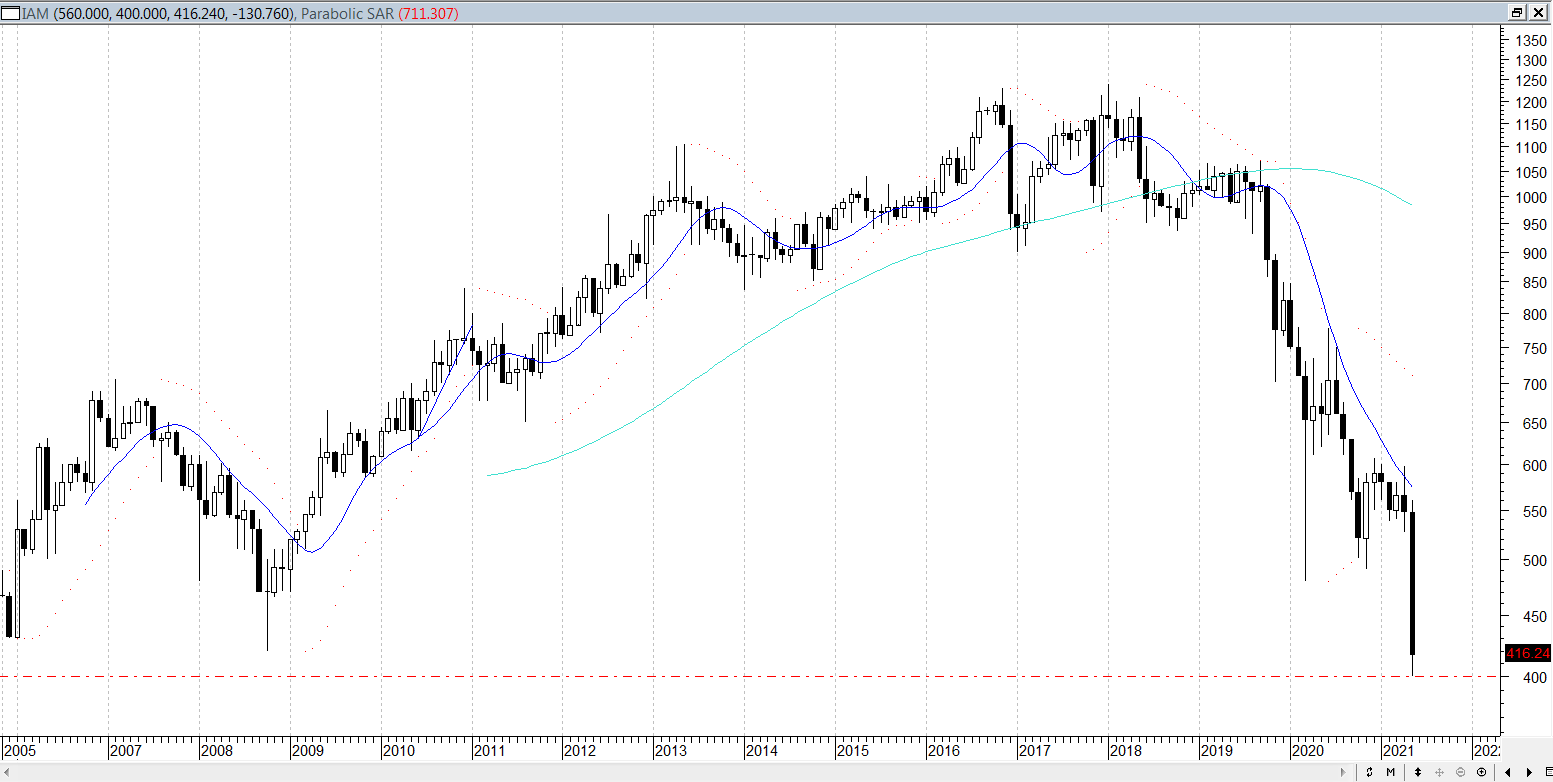This screenshot has width=1553, height=782.
Task: Click the zoom in plus circle icon
Action: [1481, 772]
